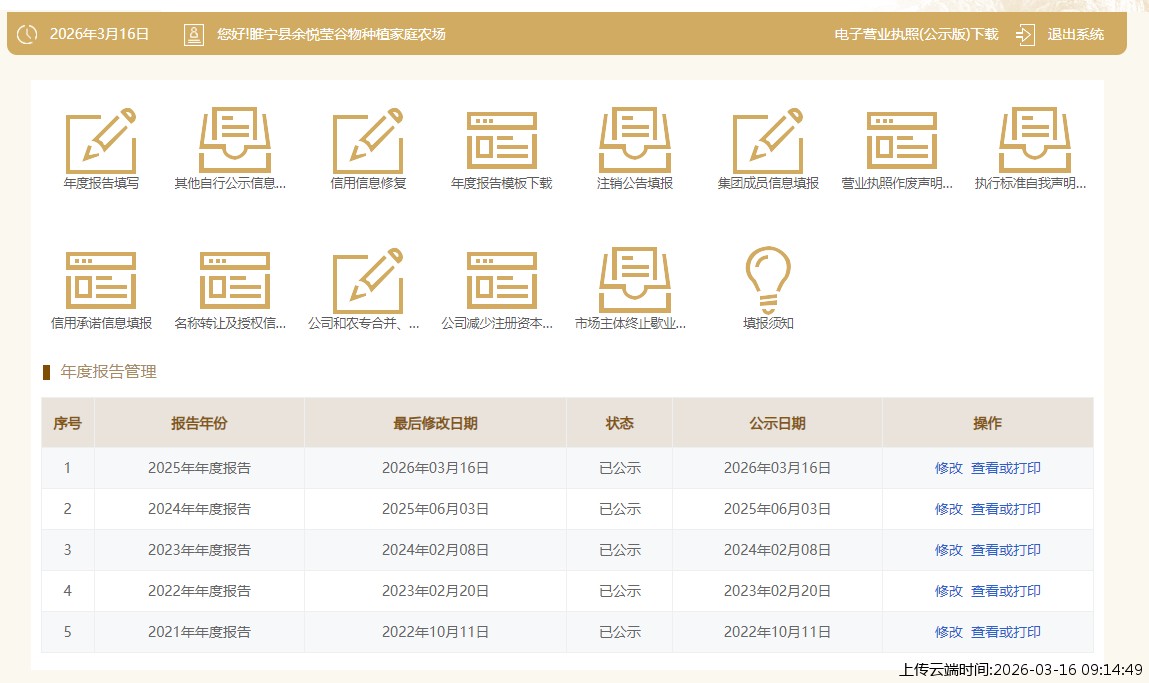Click the 报告年份 column header
The height and width of the screenshot is (683, 1149).
point(199,423)
